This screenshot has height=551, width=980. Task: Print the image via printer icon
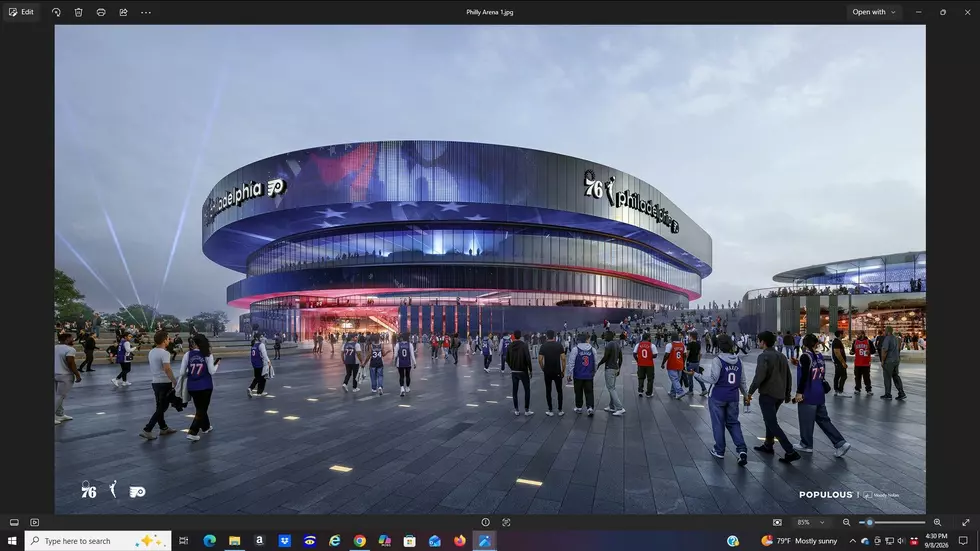pyautogui.click(x=101, y=12)
